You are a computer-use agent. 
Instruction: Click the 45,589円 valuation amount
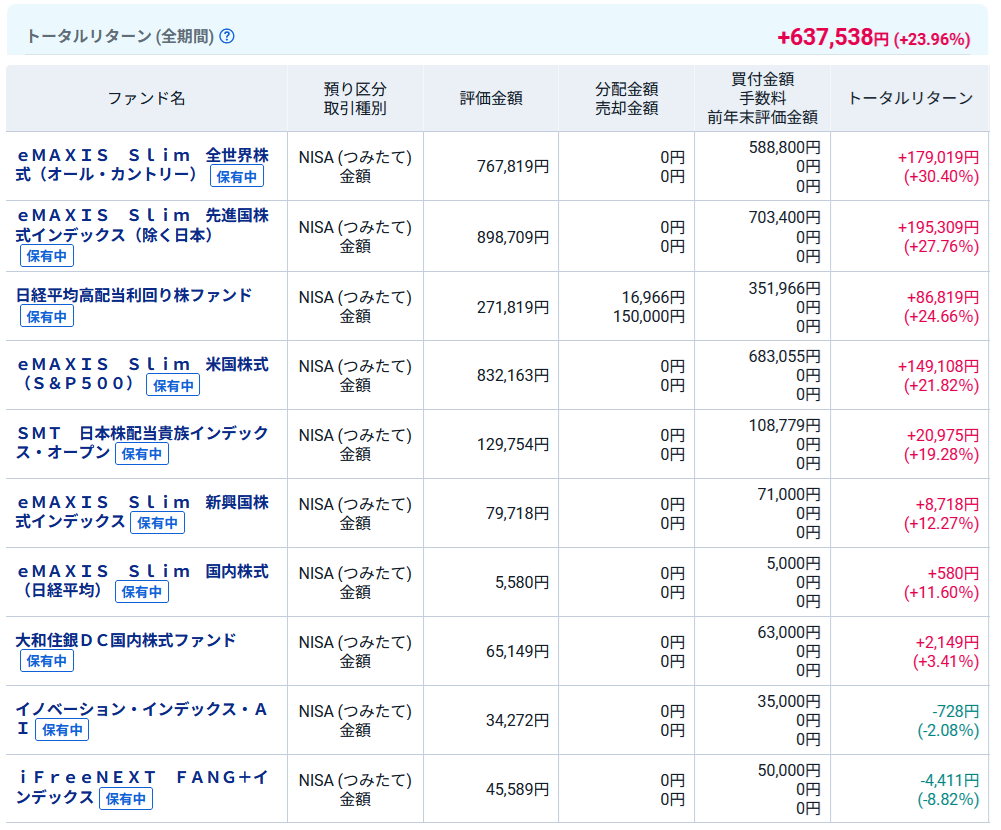pyautogui.click(x=517, y=789)
